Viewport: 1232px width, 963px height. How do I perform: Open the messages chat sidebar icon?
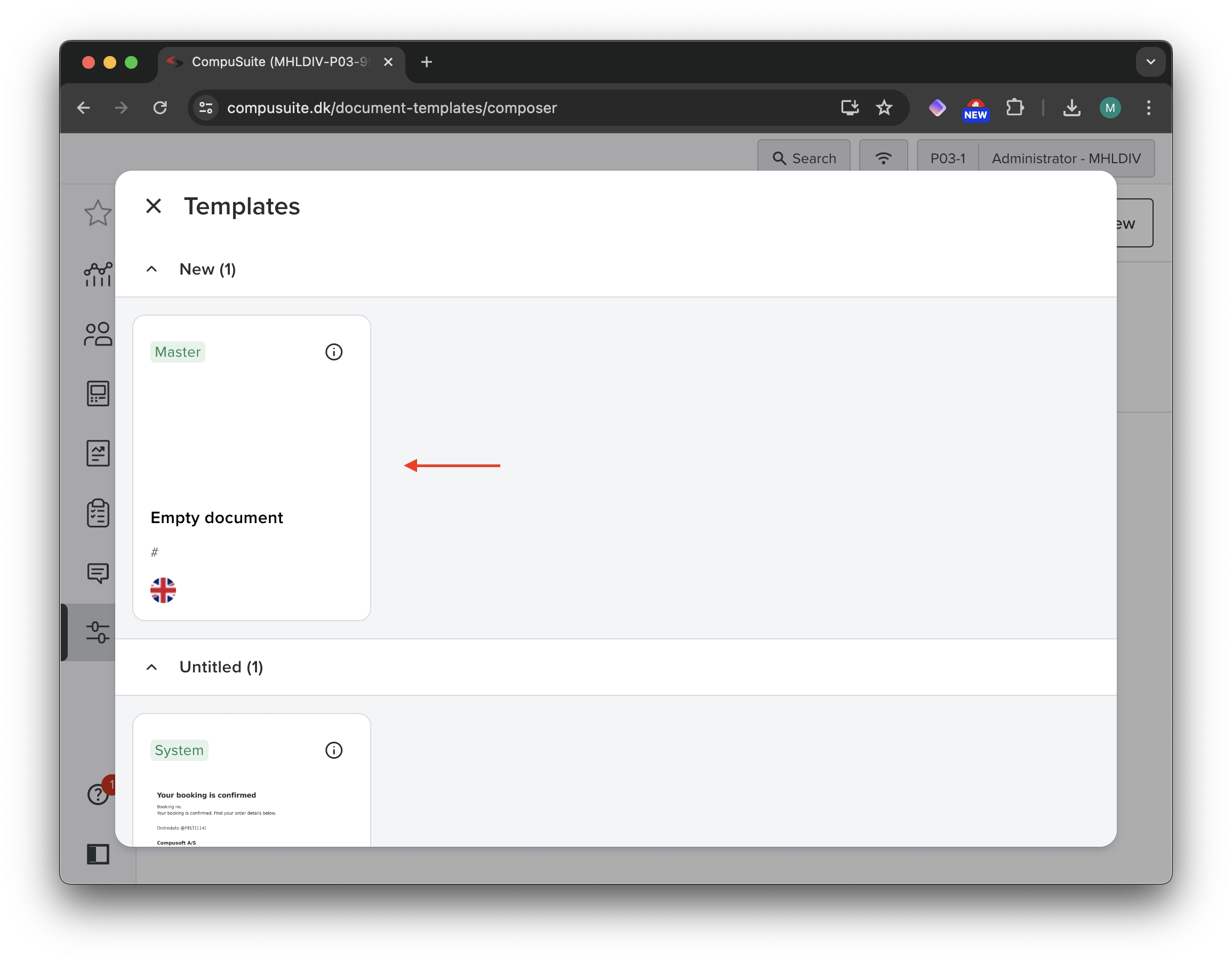pyautogui.click(x=98, y=573)
